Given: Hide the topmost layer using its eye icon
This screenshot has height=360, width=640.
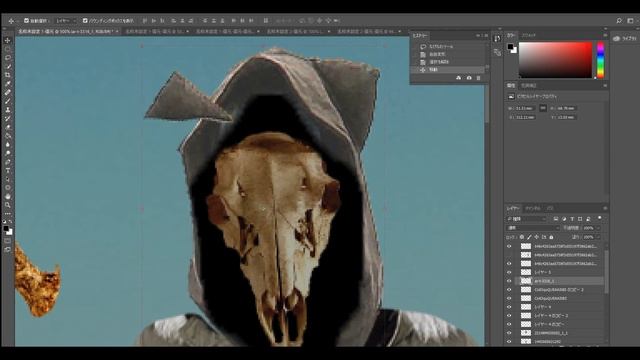Looking at the screenshot, I should (509, 246).
